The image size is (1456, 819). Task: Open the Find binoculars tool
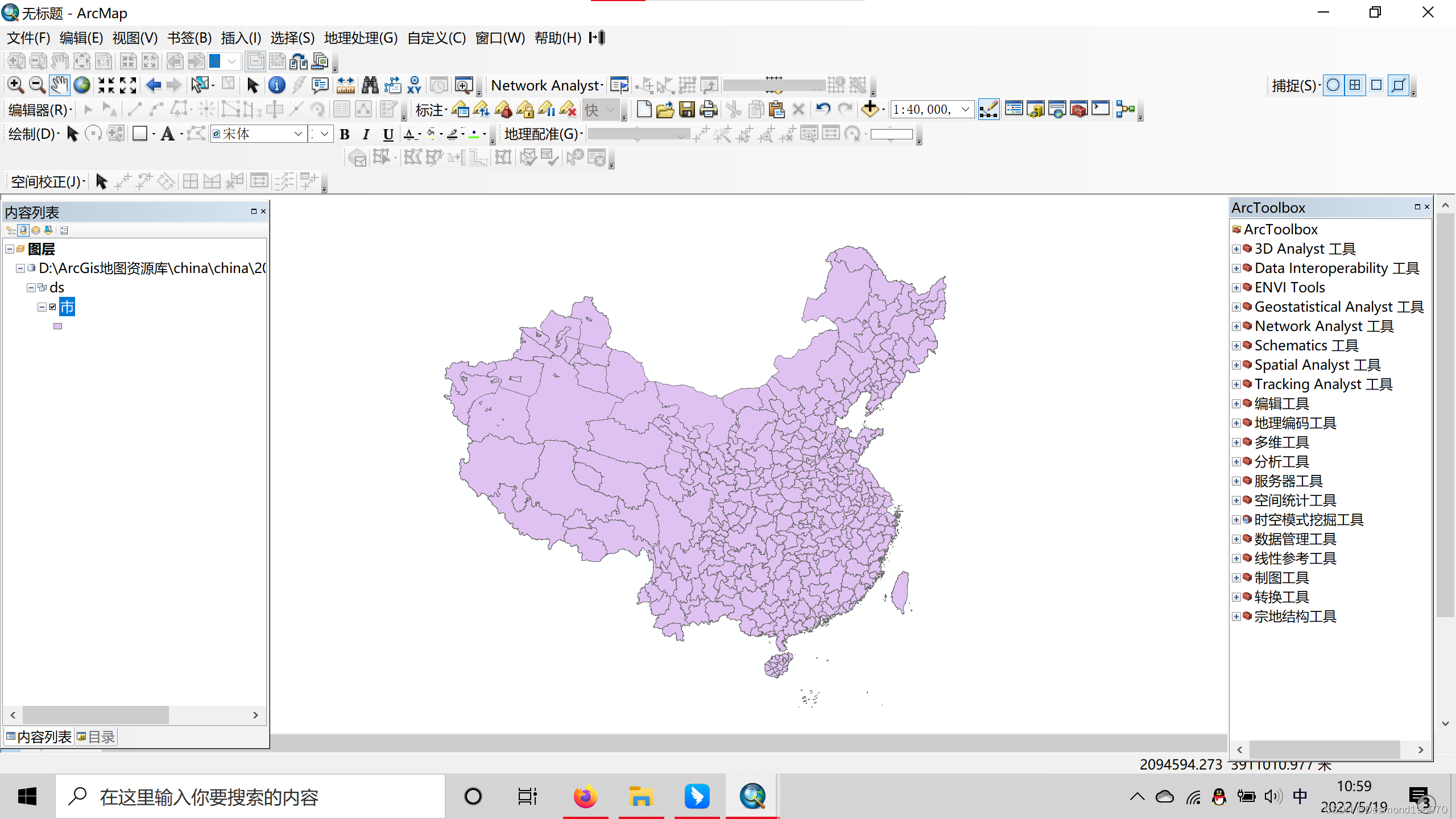pyautogui.click(x=370, y=85)
